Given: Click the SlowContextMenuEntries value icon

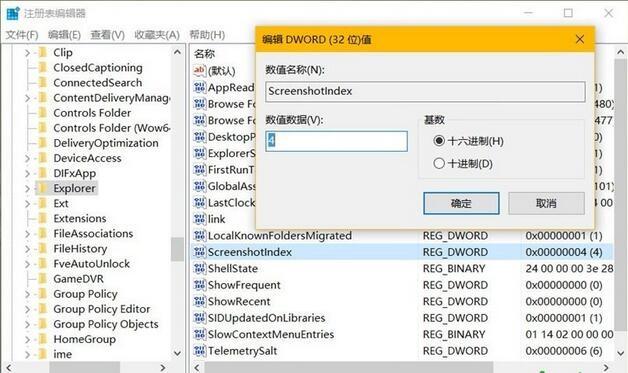Looking at the screenshot, I should point(199,334).
